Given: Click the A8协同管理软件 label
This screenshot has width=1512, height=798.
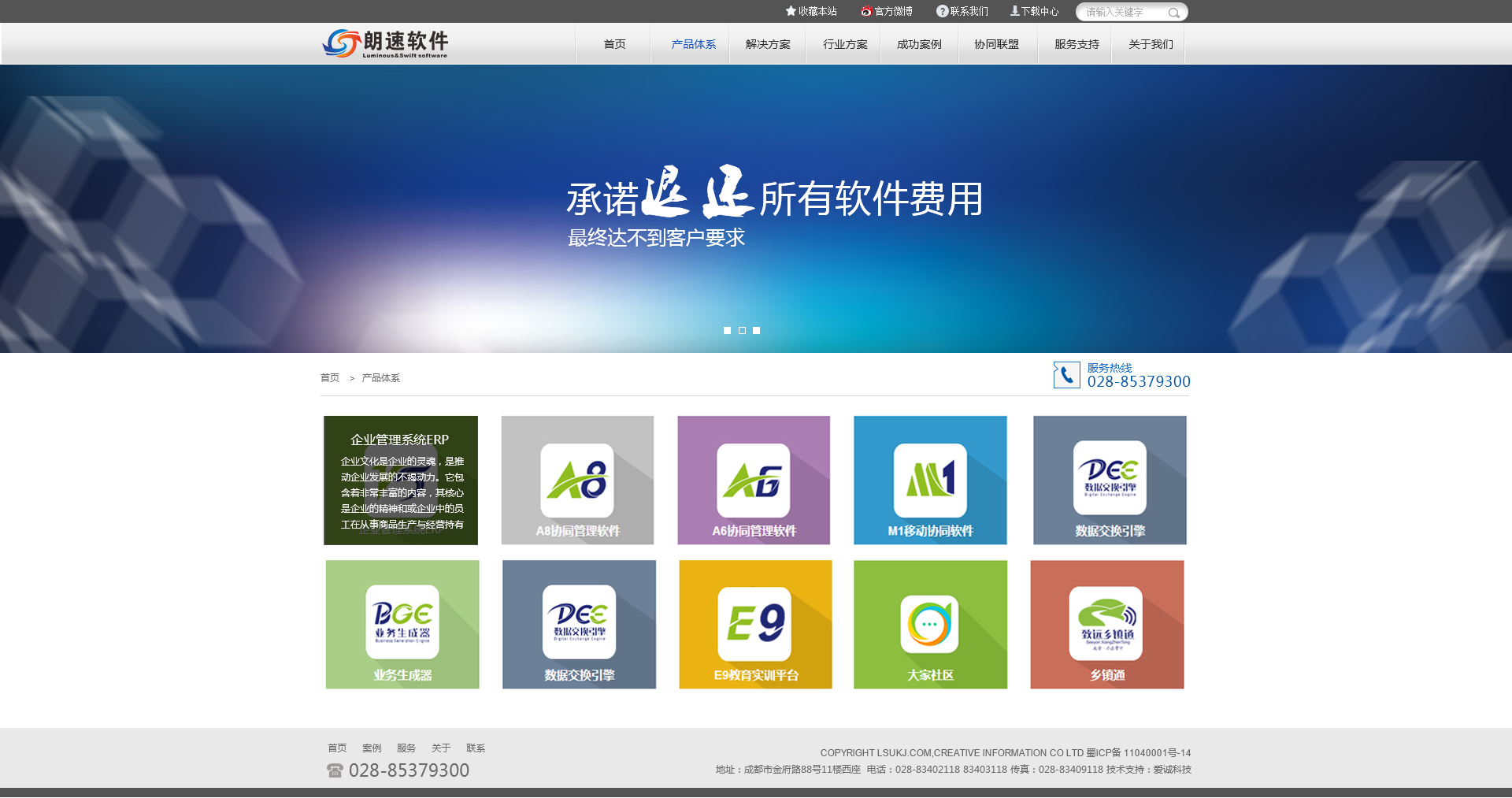Looking at the screenshot, I should pos(578,531).
